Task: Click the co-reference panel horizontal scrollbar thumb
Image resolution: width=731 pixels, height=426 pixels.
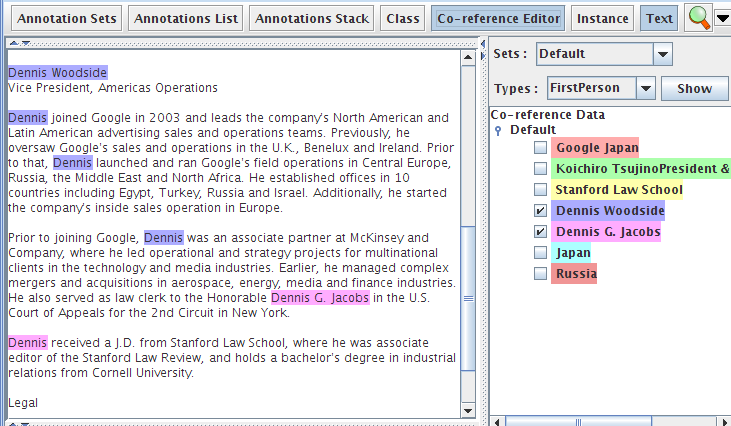Action: tap(578, 422)
